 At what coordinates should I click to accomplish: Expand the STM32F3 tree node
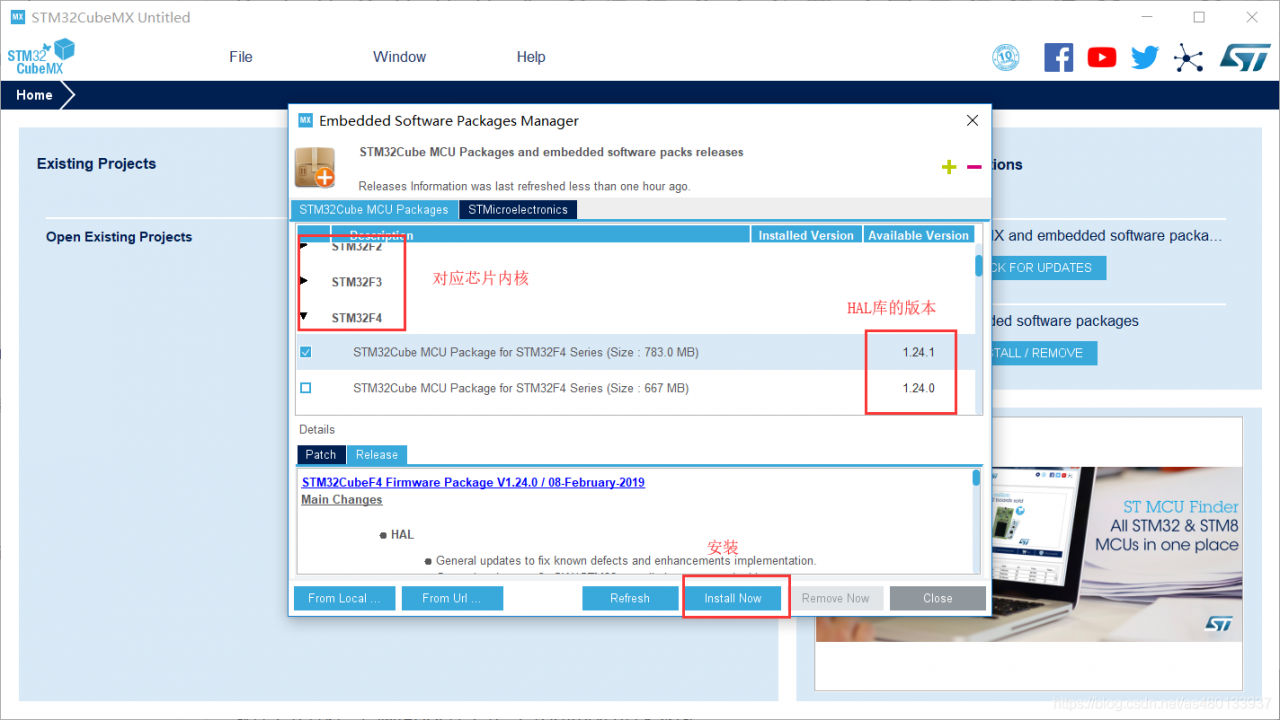click(304, 282)
